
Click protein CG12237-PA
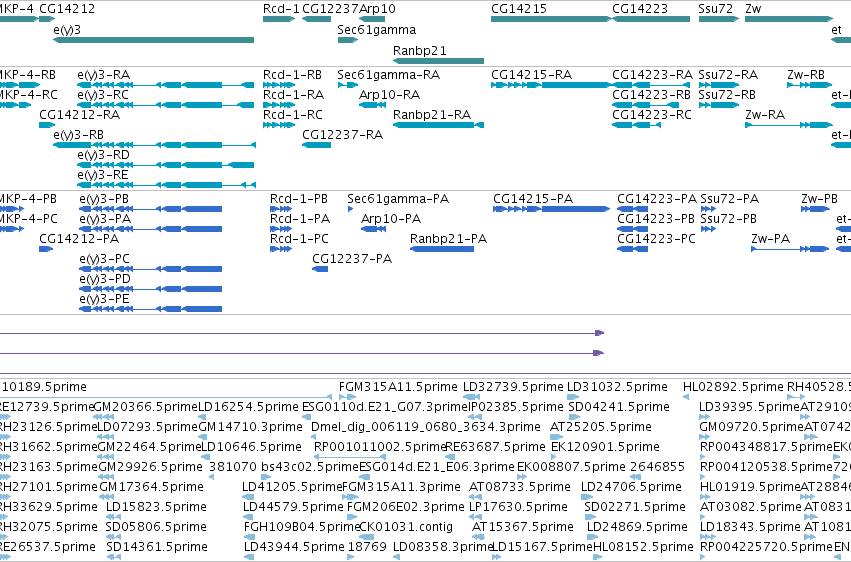click(320, 269)
